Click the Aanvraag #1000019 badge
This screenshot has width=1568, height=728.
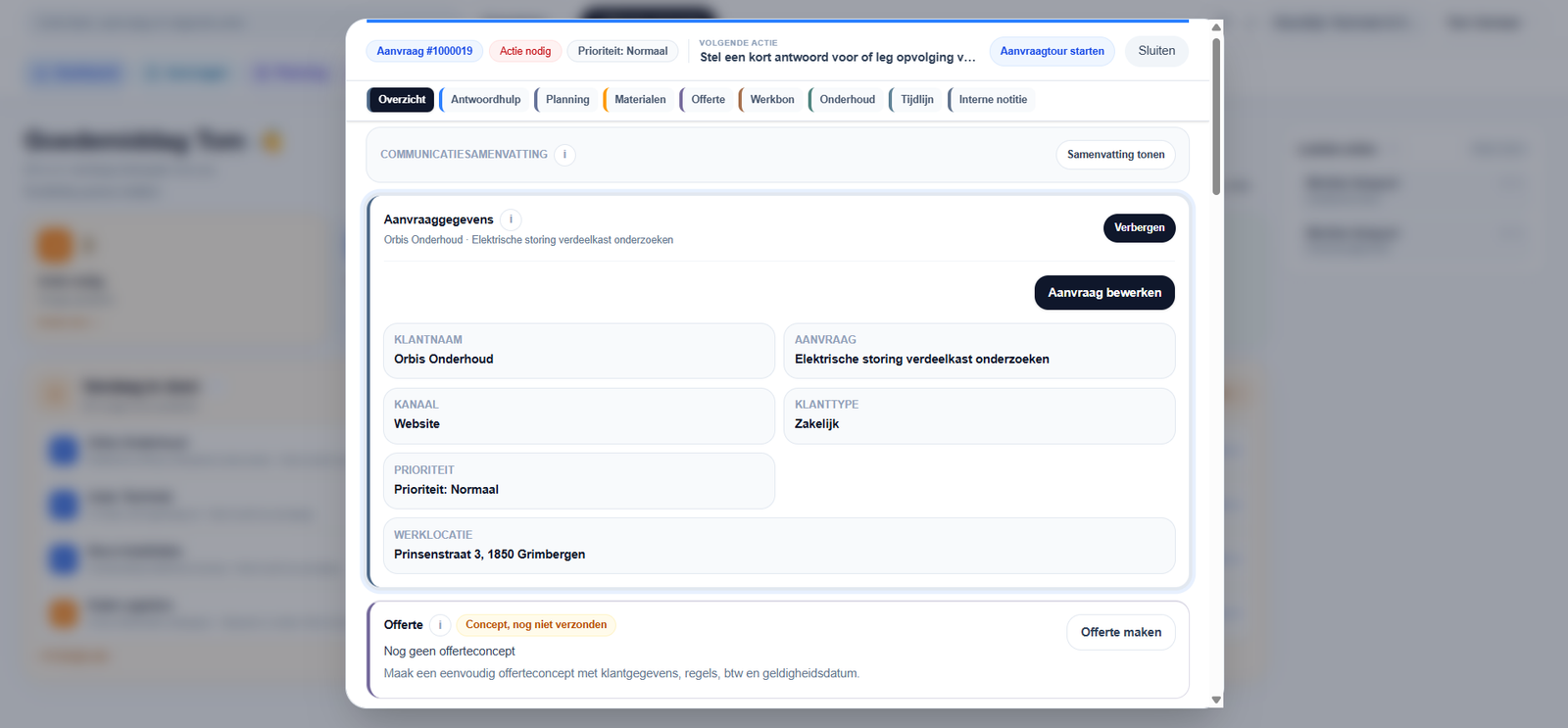(424, 51)
